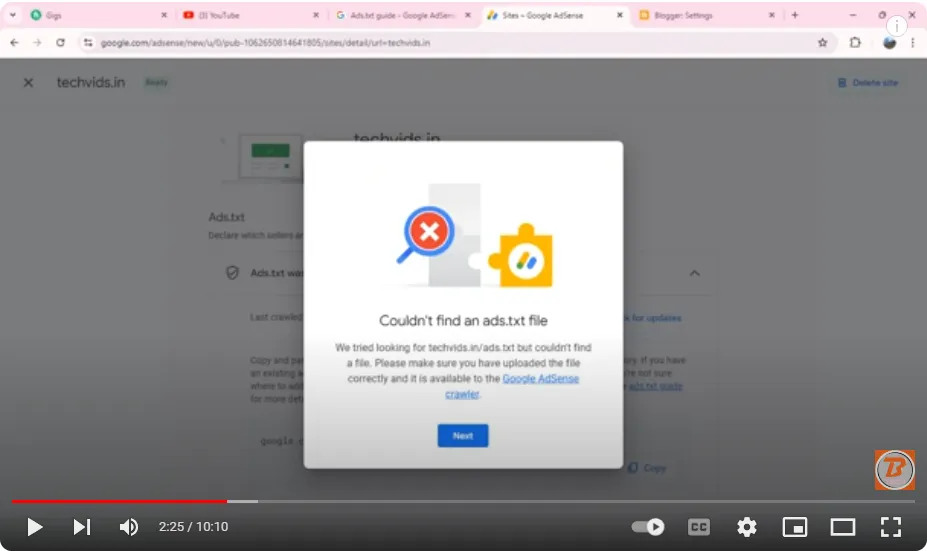Open the video info card icon
The height and width of the screenshot is (551, 927).
pos(897,26)
